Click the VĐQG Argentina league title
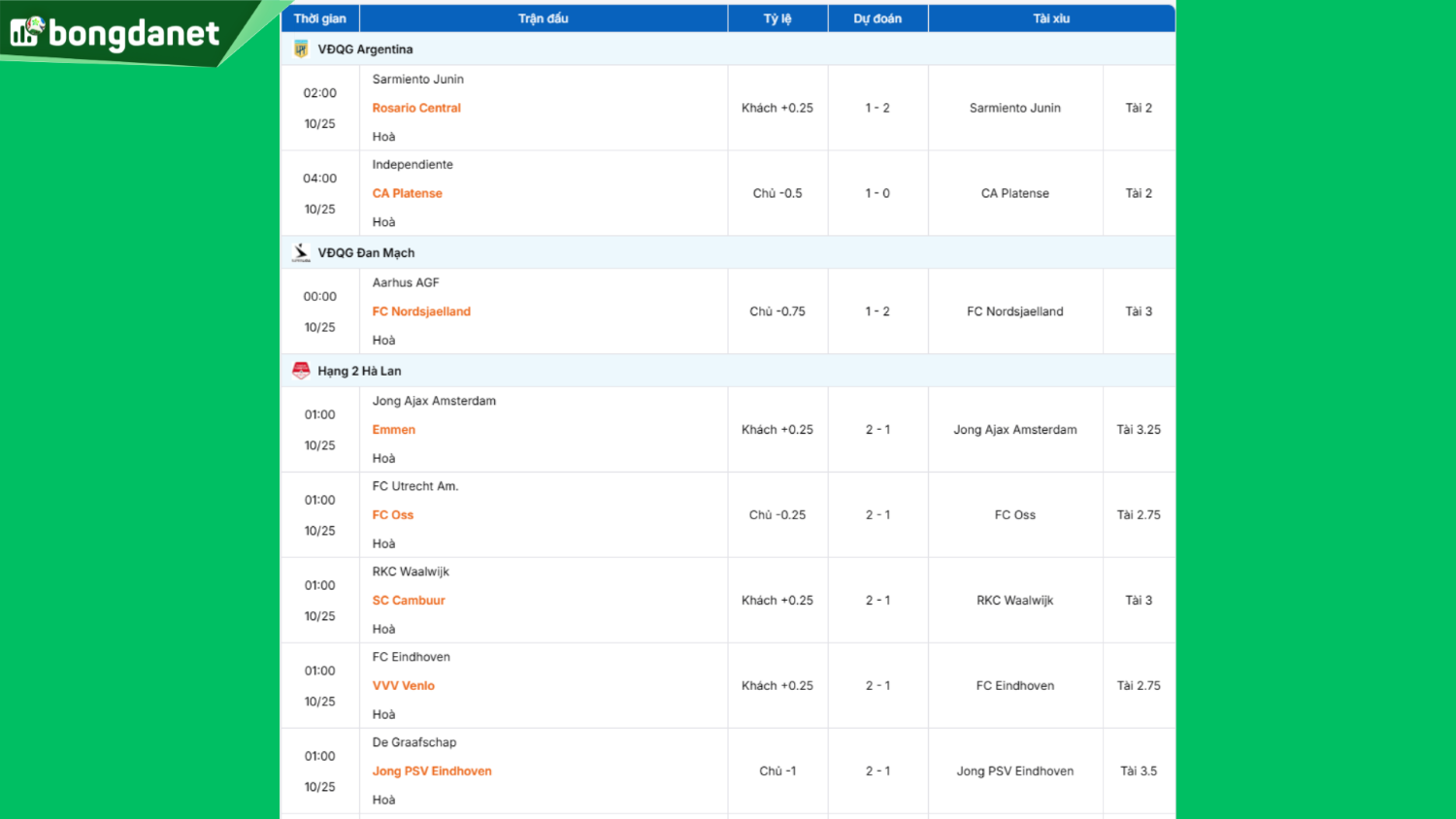 (365, 49)
